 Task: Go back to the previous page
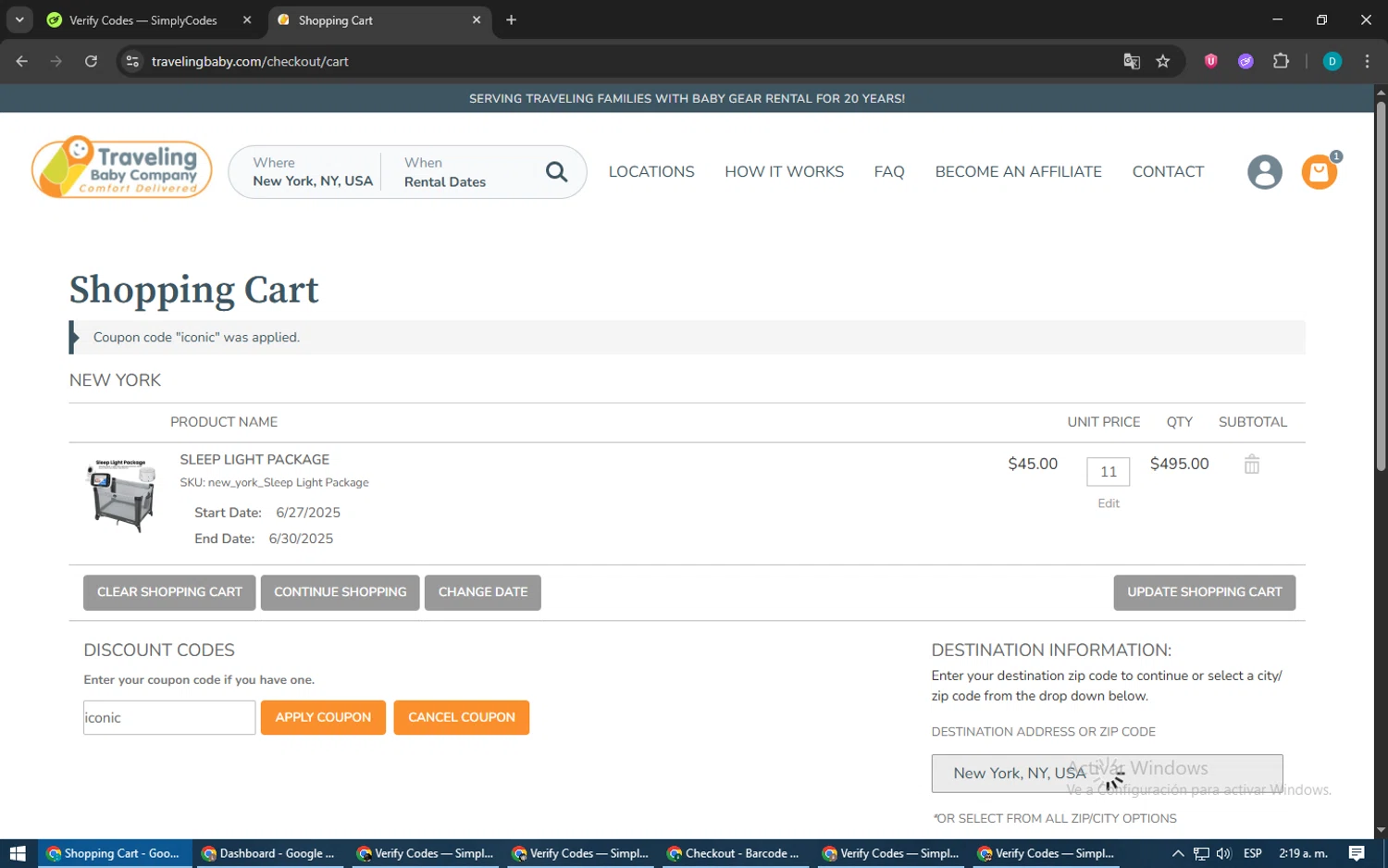(x=22, y=61)
